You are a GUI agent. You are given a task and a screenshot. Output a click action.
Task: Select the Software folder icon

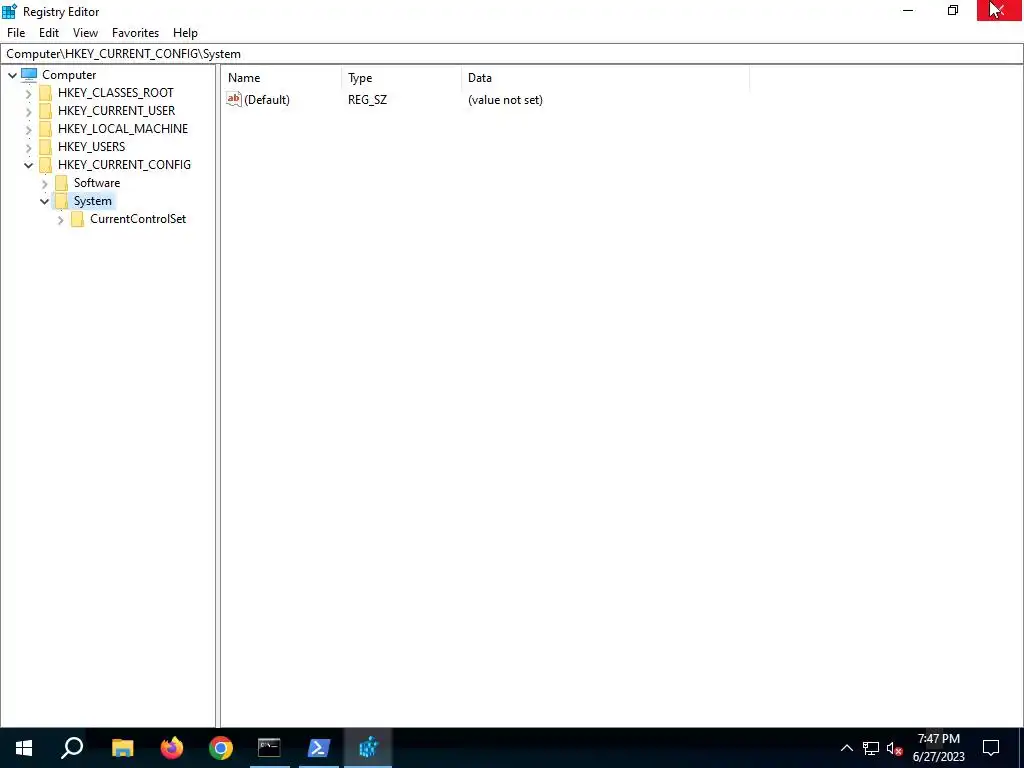(x=61, y=183)
